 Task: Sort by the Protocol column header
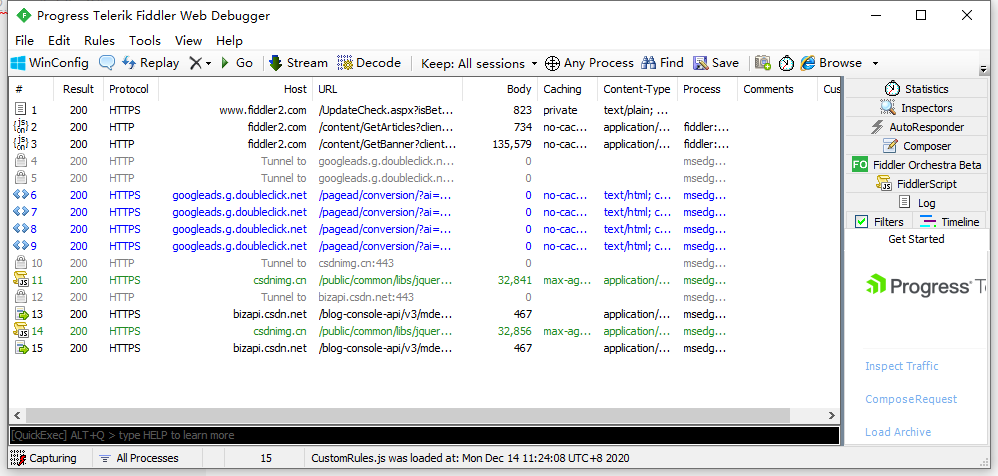tap(129, 89)
